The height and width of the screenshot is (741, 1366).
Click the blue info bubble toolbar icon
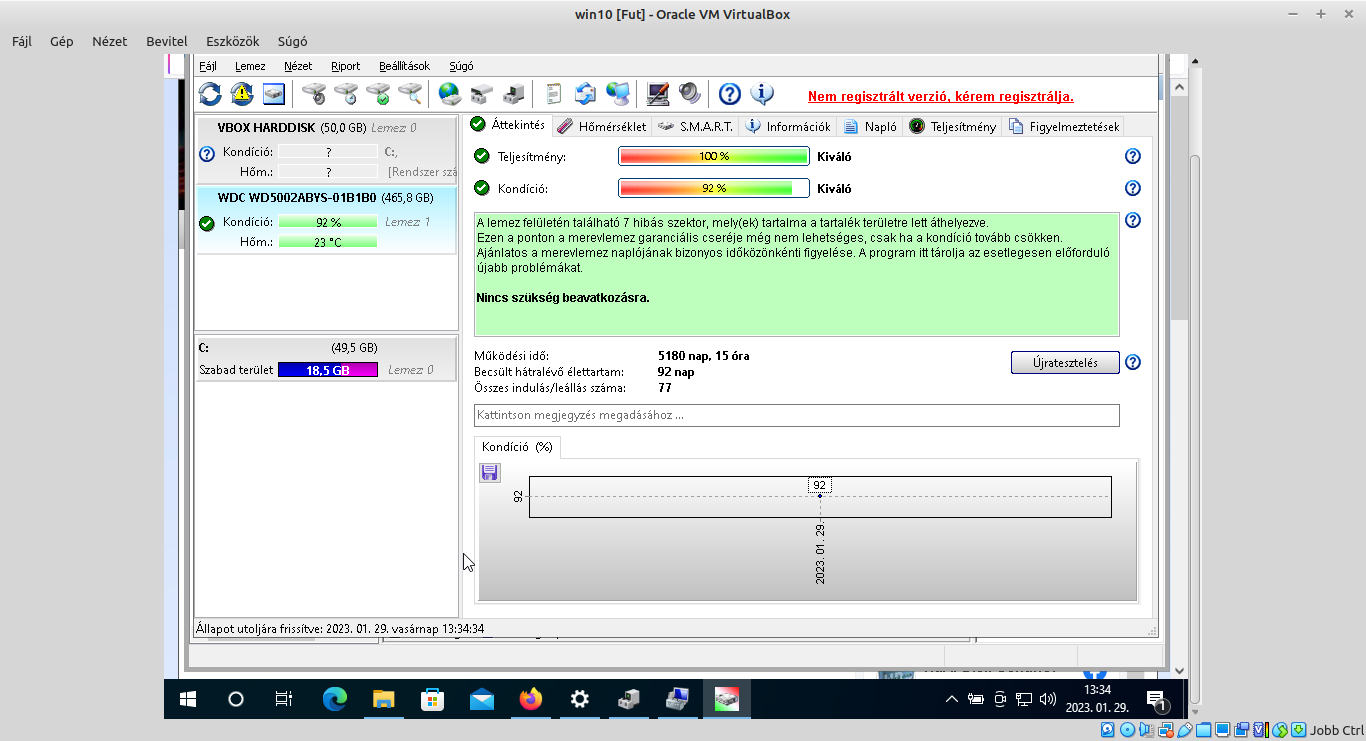[762, 94]
